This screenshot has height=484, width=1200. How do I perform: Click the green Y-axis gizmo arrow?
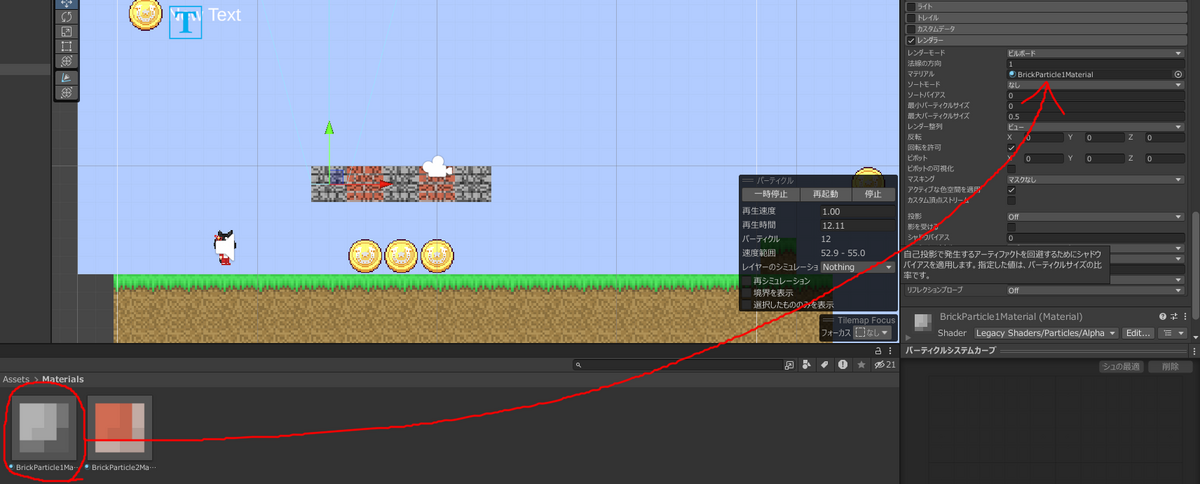pos(329,130)
